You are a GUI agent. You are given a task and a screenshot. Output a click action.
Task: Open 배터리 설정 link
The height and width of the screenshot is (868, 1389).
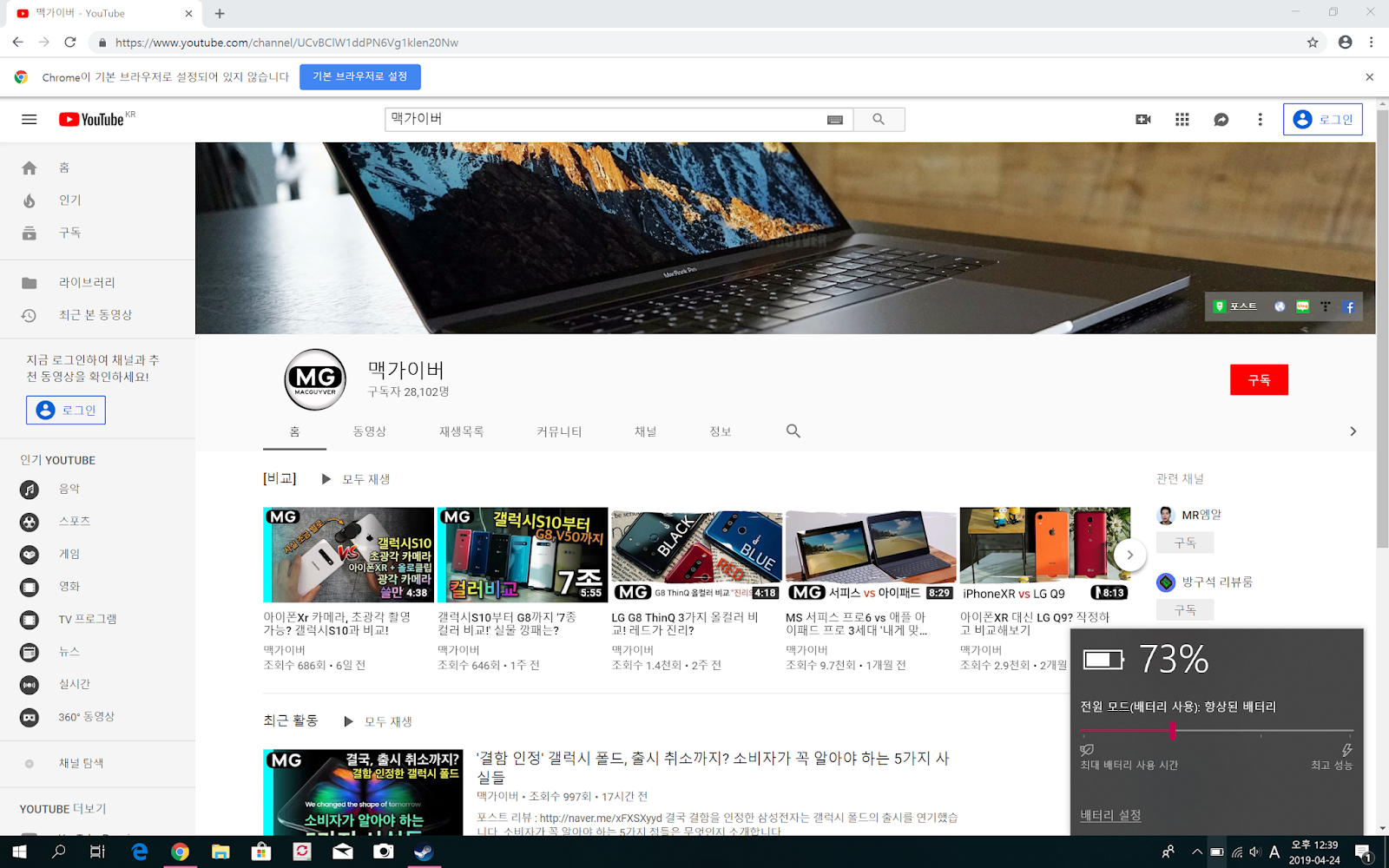coord(1110,815)
